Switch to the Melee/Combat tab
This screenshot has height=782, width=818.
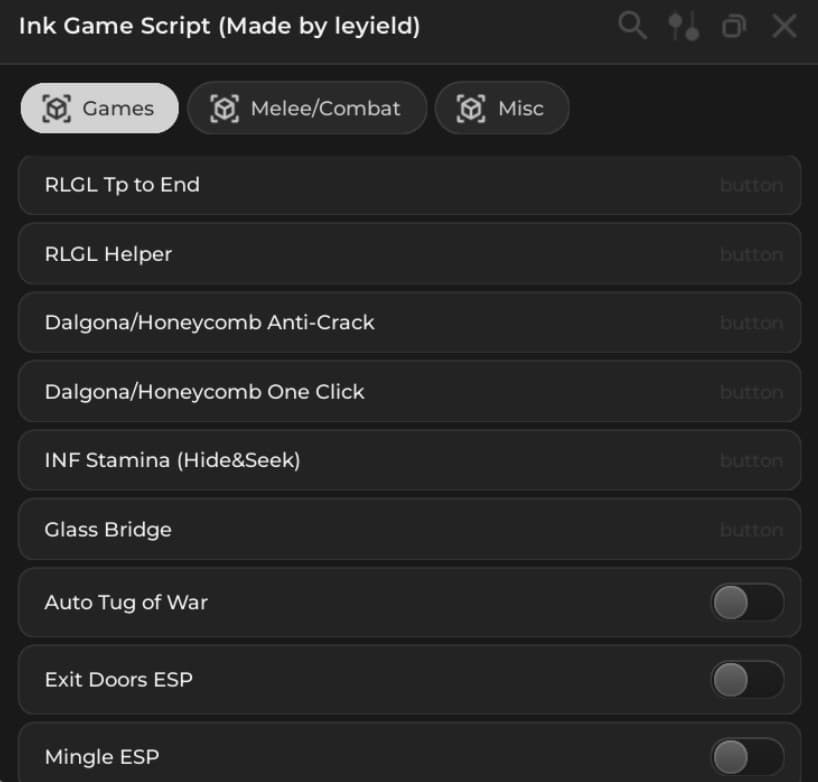click(307, 107)
